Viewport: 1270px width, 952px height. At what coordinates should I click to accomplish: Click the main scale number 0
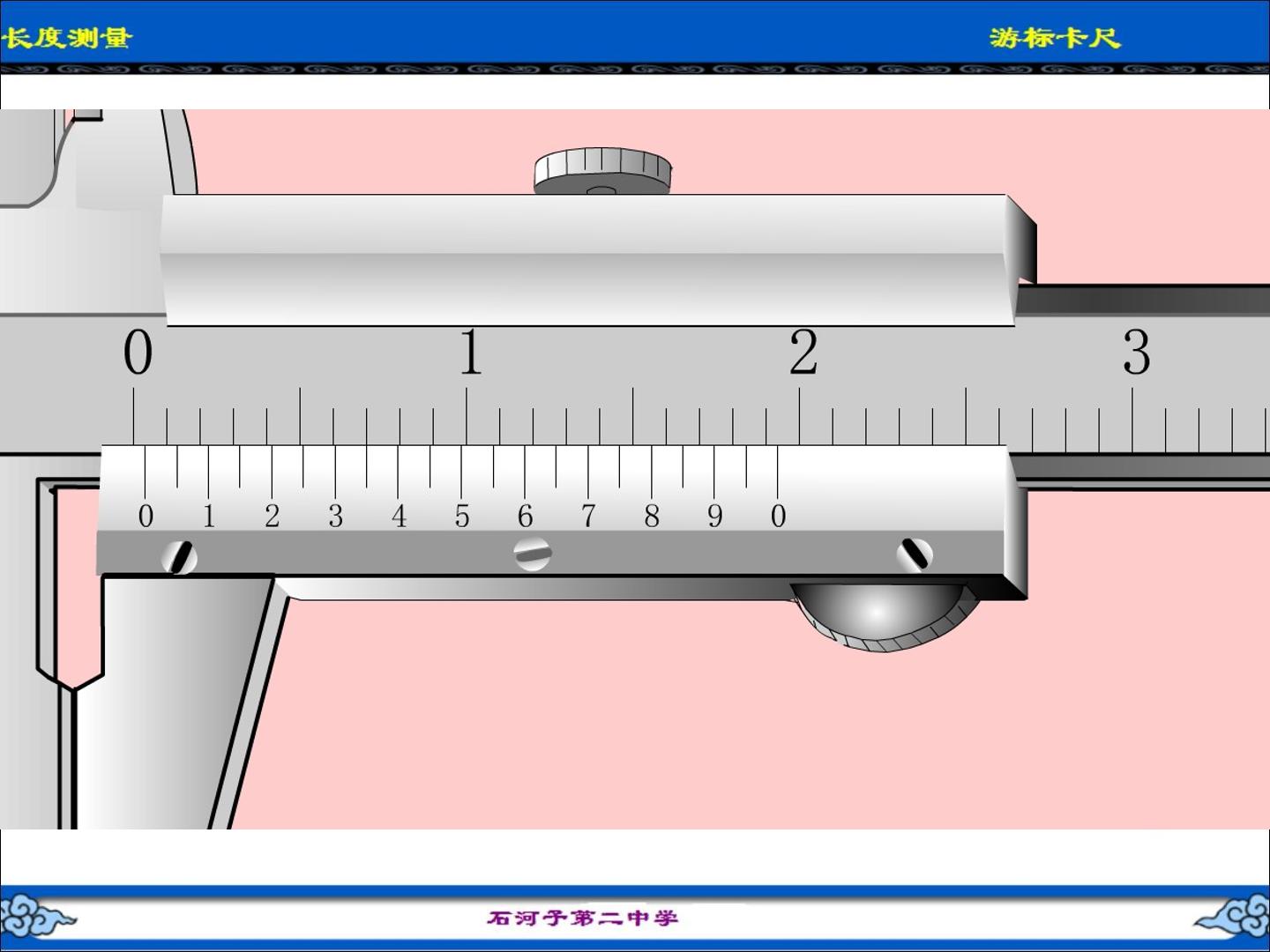pyautogui.click(x=138, y=353)
